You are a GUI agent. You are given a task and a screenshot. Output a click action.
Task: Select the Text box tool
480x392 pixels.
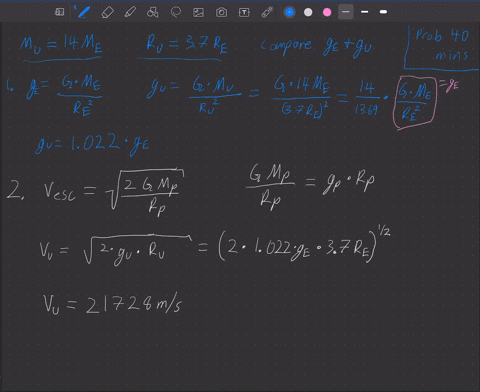(x=244, y=13)
